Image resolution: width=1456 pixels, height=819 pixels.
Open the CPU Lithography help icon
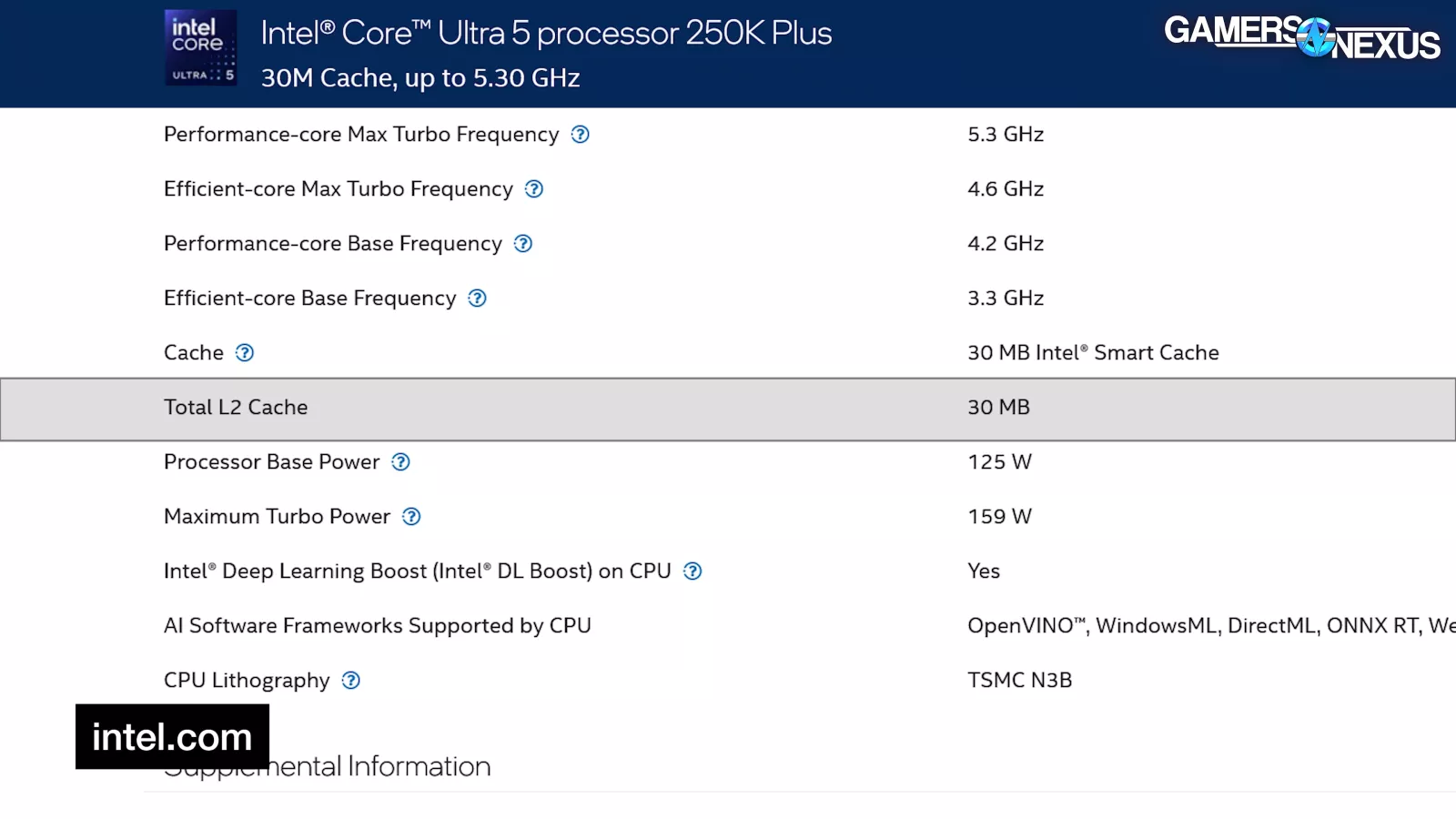(x=351, y=681)
